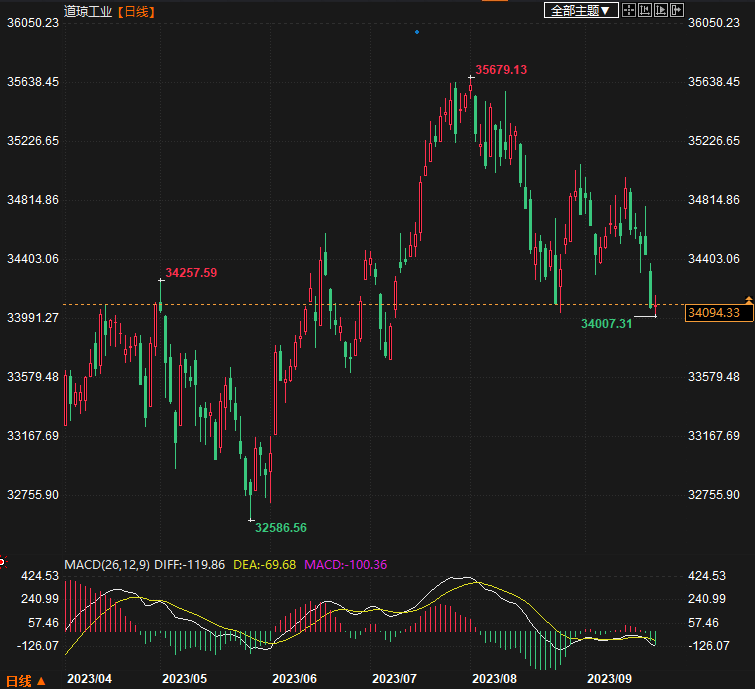
Task: Click the 34257.59 peak price label
Action: pyautogui.click(x=191, y=272)
